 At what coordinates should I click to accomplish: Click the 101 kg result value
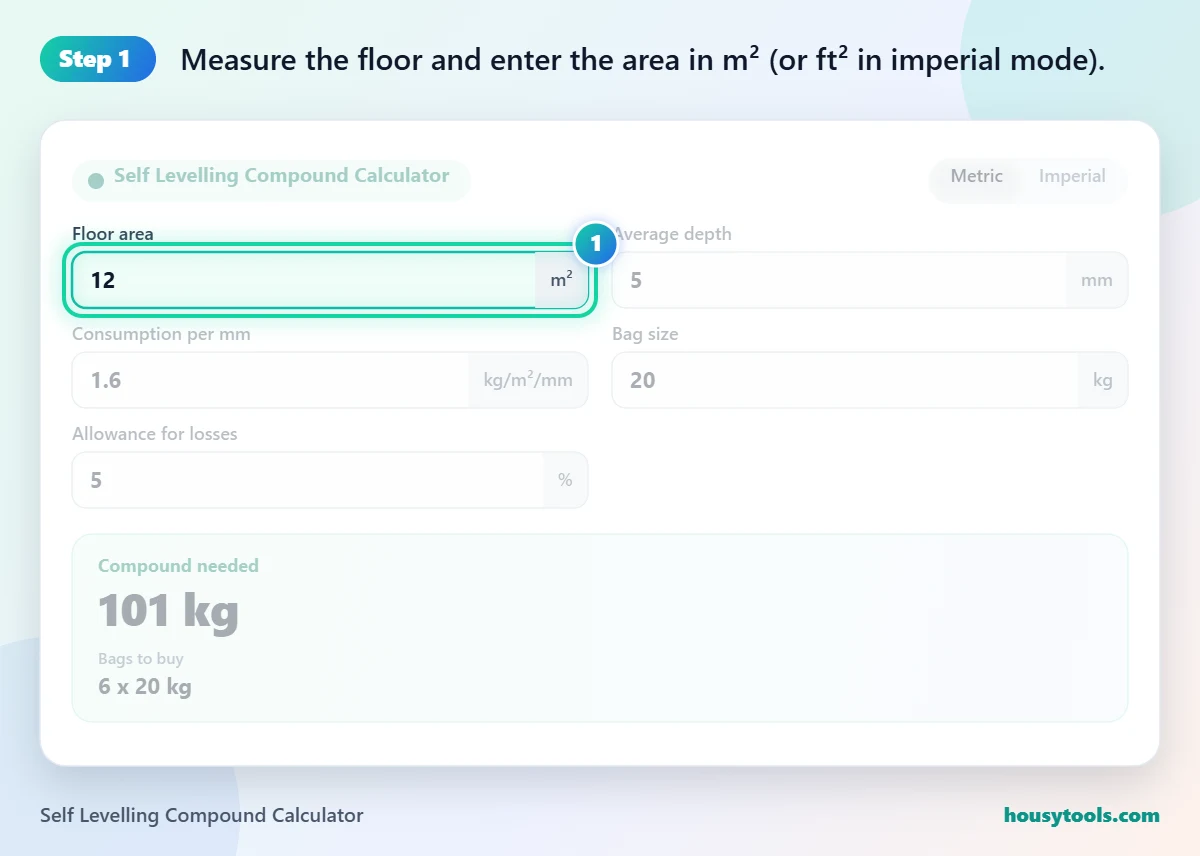[x=168, y=611]
